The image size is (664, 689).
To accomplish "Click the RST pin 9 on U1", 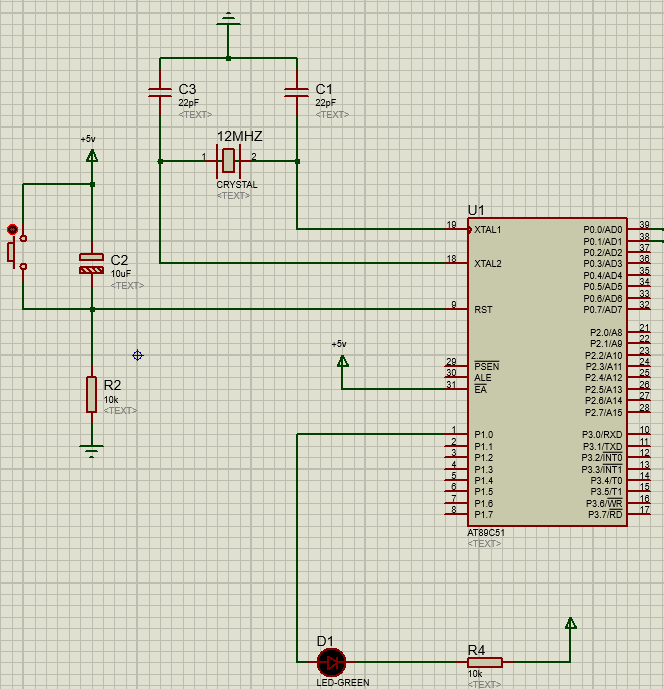I will [457, 309].
